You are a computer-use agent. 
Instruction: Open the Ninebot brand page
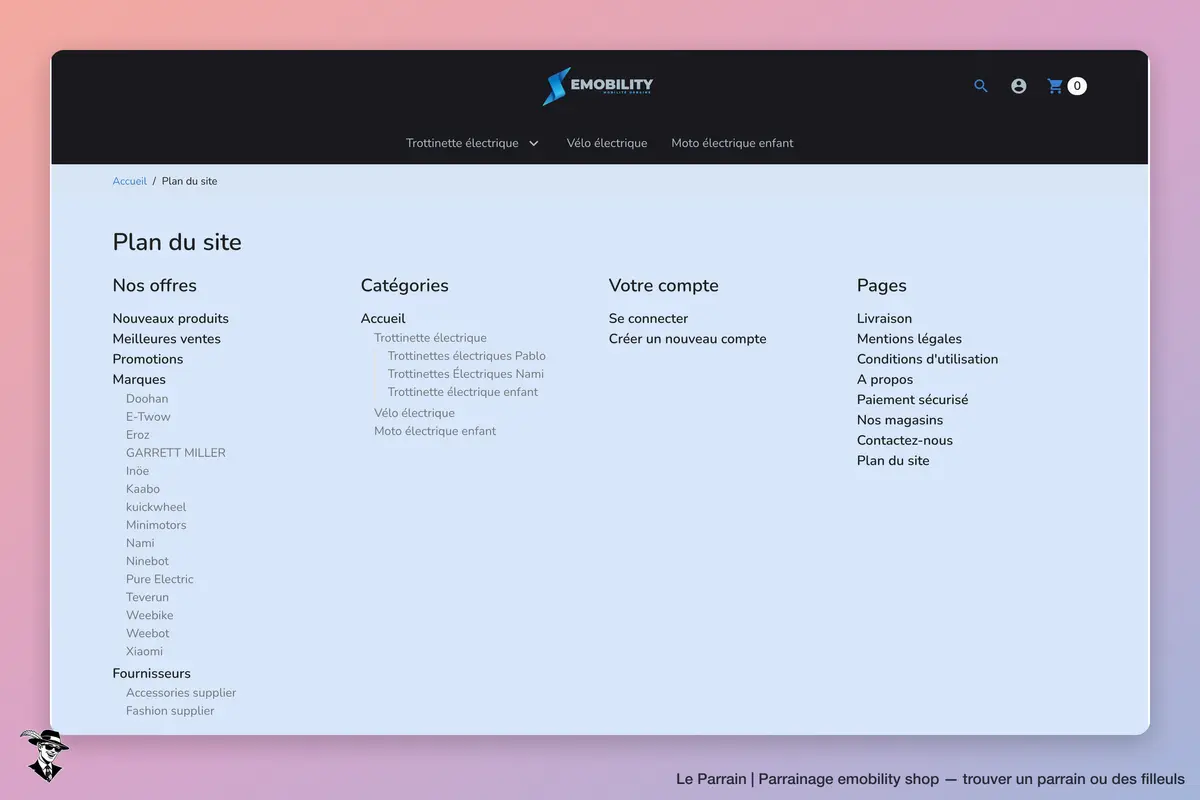[148, 561]
